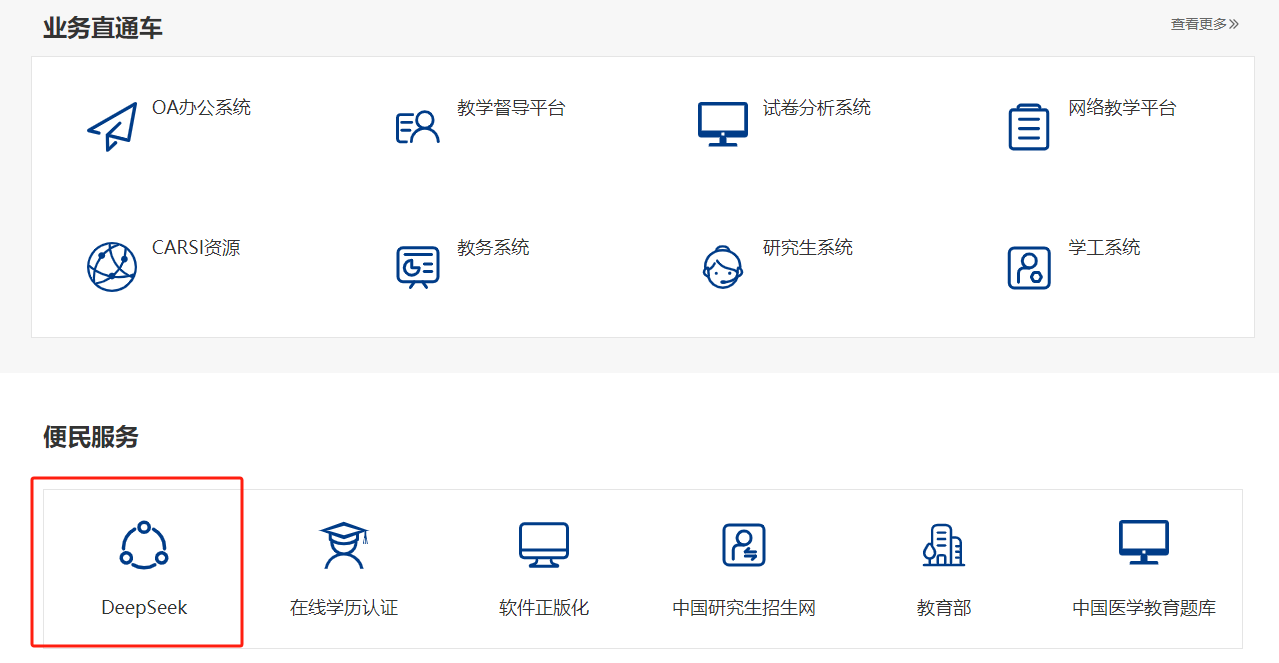Open the OA办公系统 link
Screen dimensions: 1279x663
[x=201, y=108]
